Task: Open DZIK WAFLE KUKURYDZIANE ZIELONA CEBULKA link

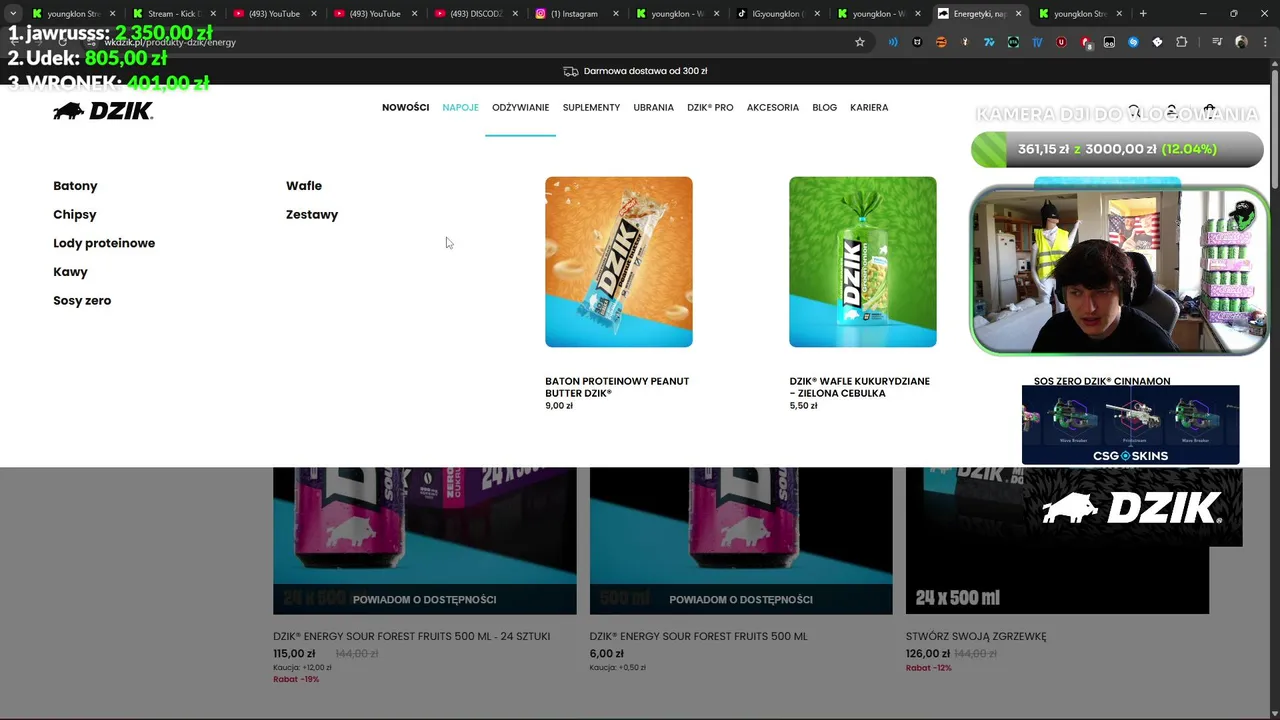Action: click(859, 387)
